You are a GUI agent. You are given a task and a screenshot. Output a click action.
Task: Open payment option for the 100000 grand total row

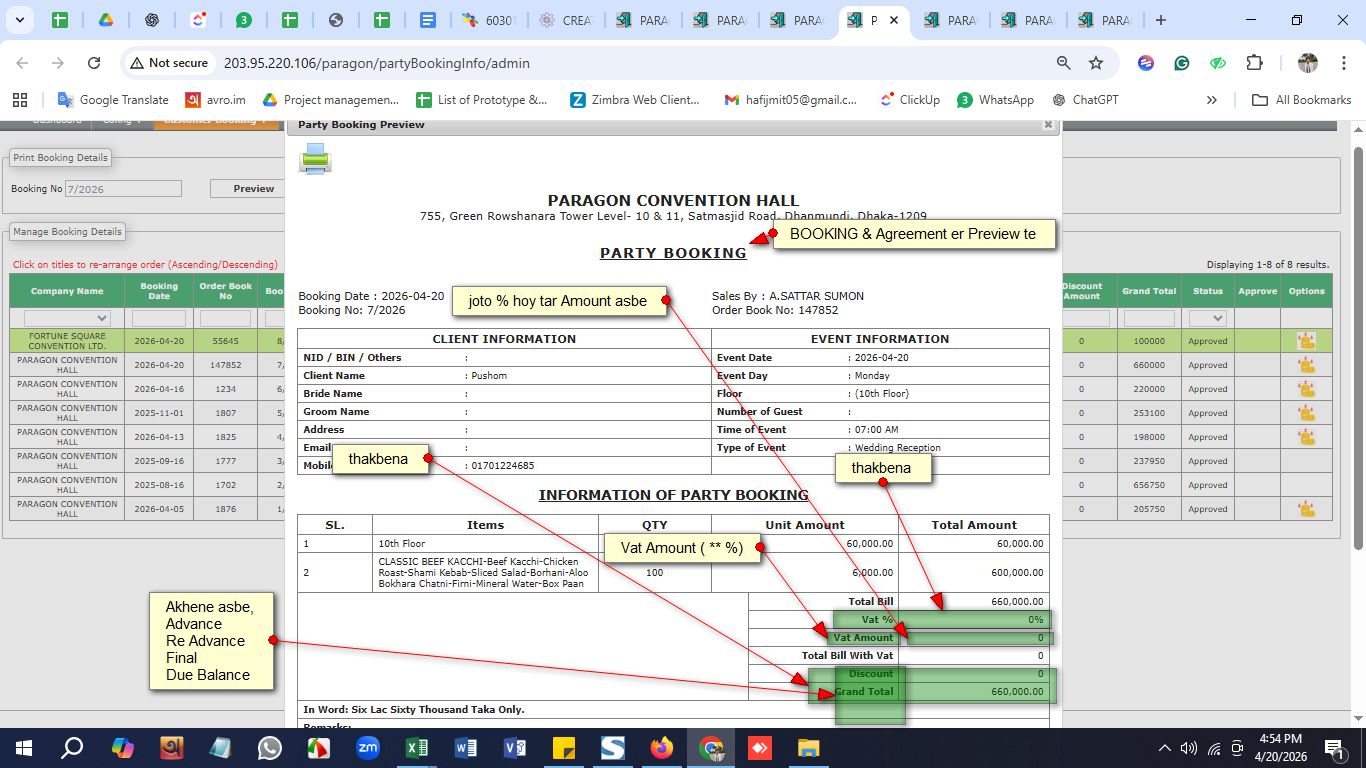coord(1306,341)
